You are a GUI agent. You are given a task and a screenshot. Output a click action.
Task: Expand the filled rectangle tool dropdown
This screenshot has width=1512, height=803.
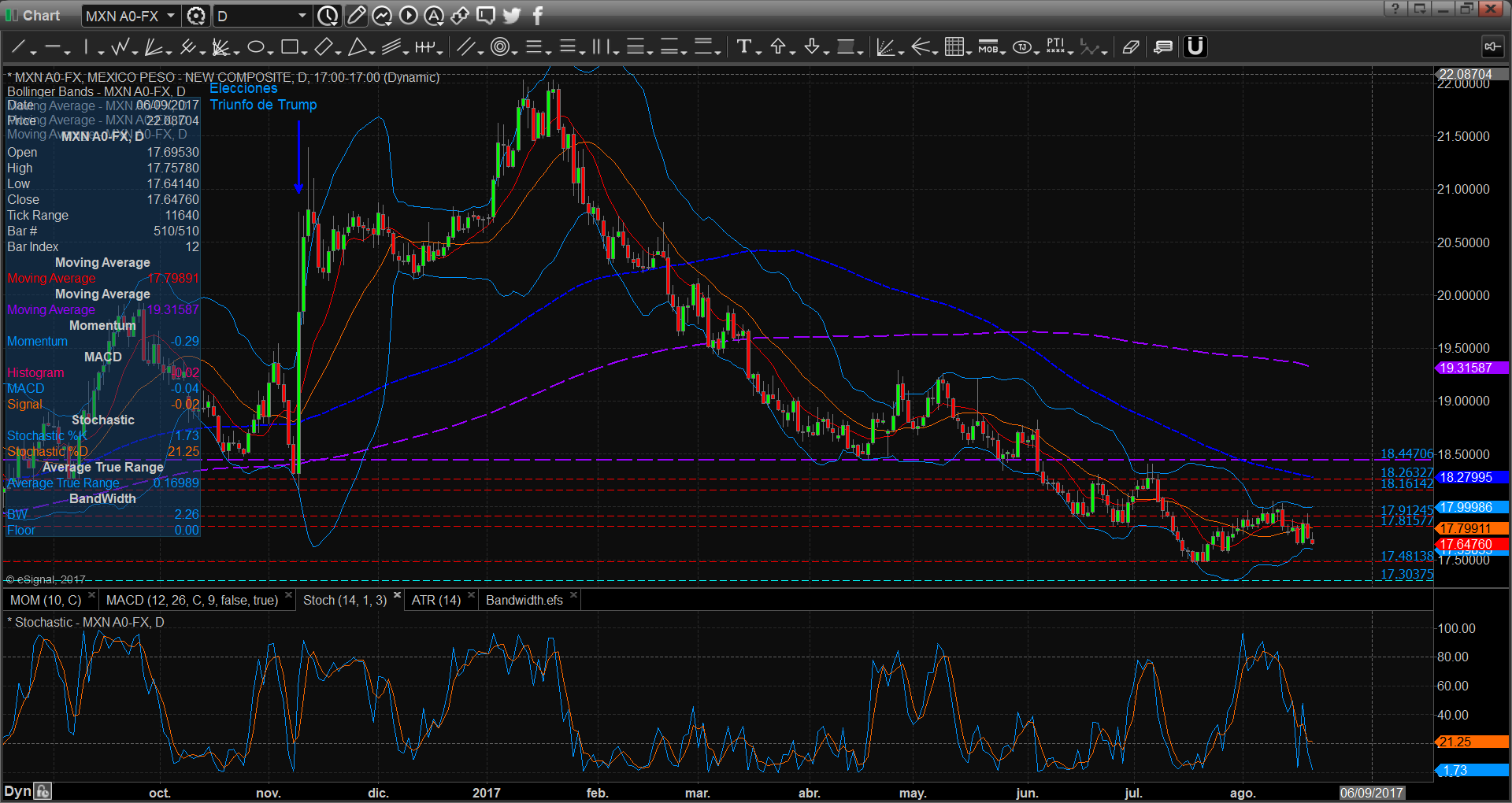coord(861,52)
